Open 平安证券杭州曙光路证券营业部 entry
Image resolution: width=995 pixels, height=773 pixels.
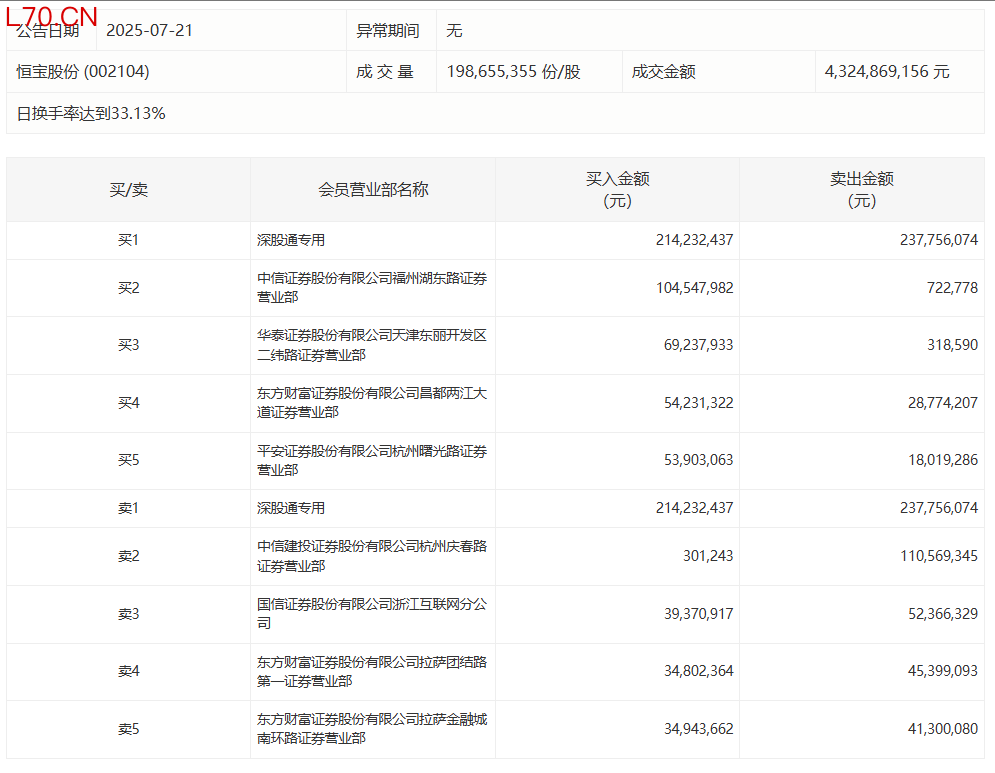coord(372,460)
